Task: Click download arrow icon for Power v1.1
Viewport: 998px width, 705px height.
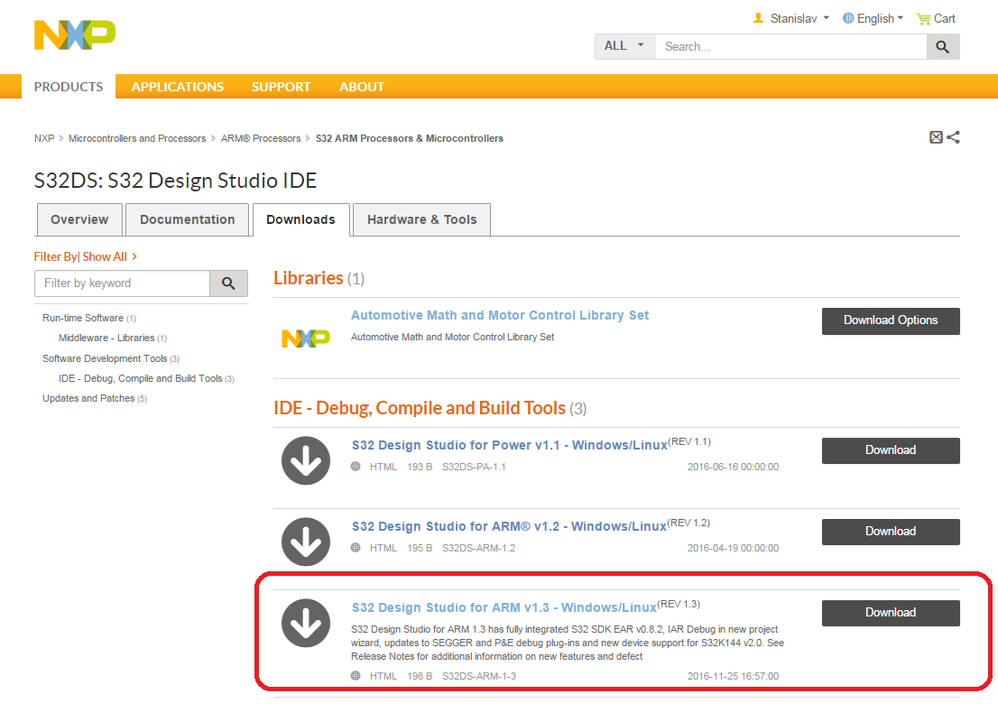Action: tap(306, 461)
